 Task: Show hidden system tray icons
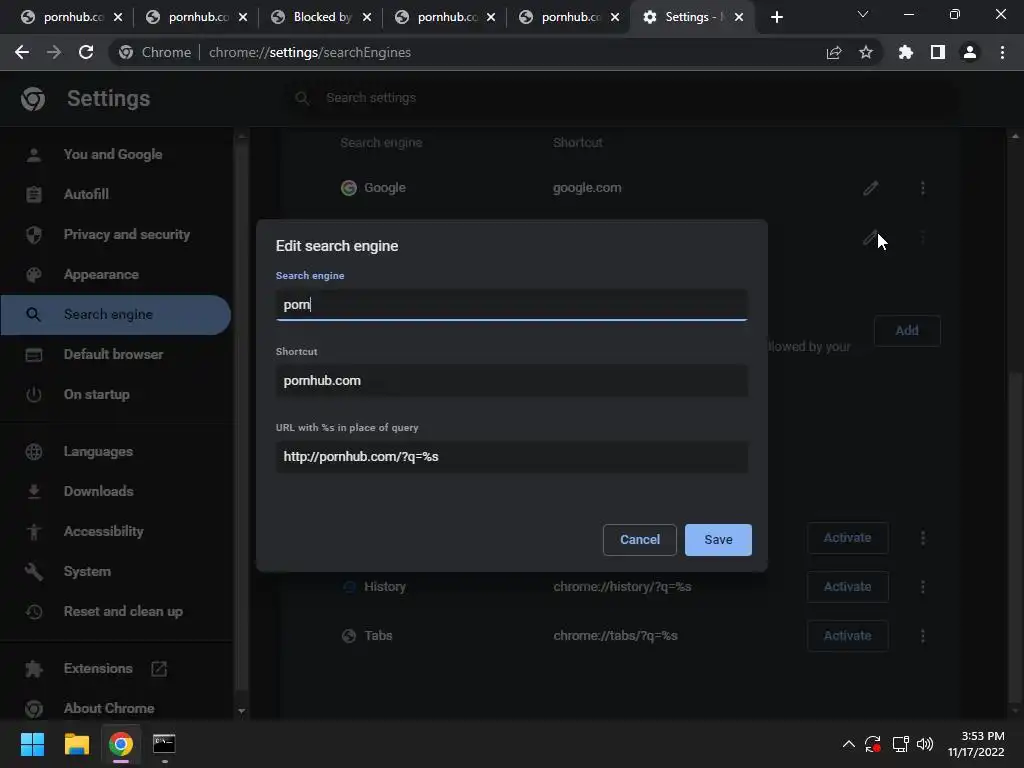pyautogui.click(x=848, y=744)
